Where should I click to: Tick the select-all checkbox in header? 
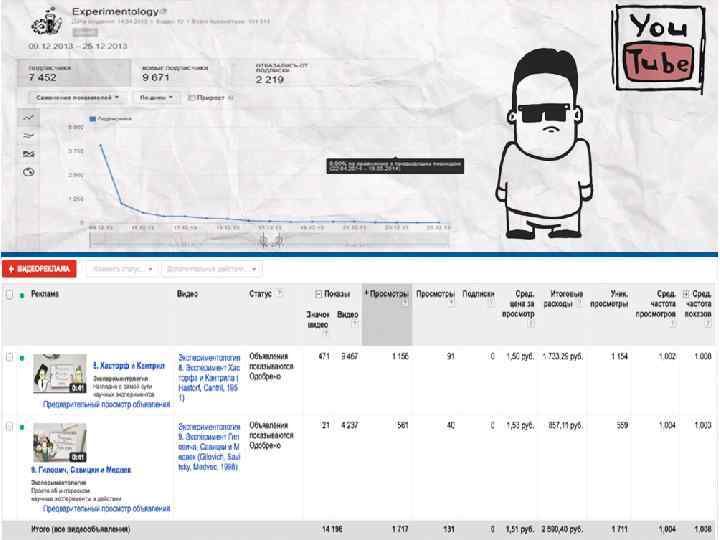click(9, 294)
